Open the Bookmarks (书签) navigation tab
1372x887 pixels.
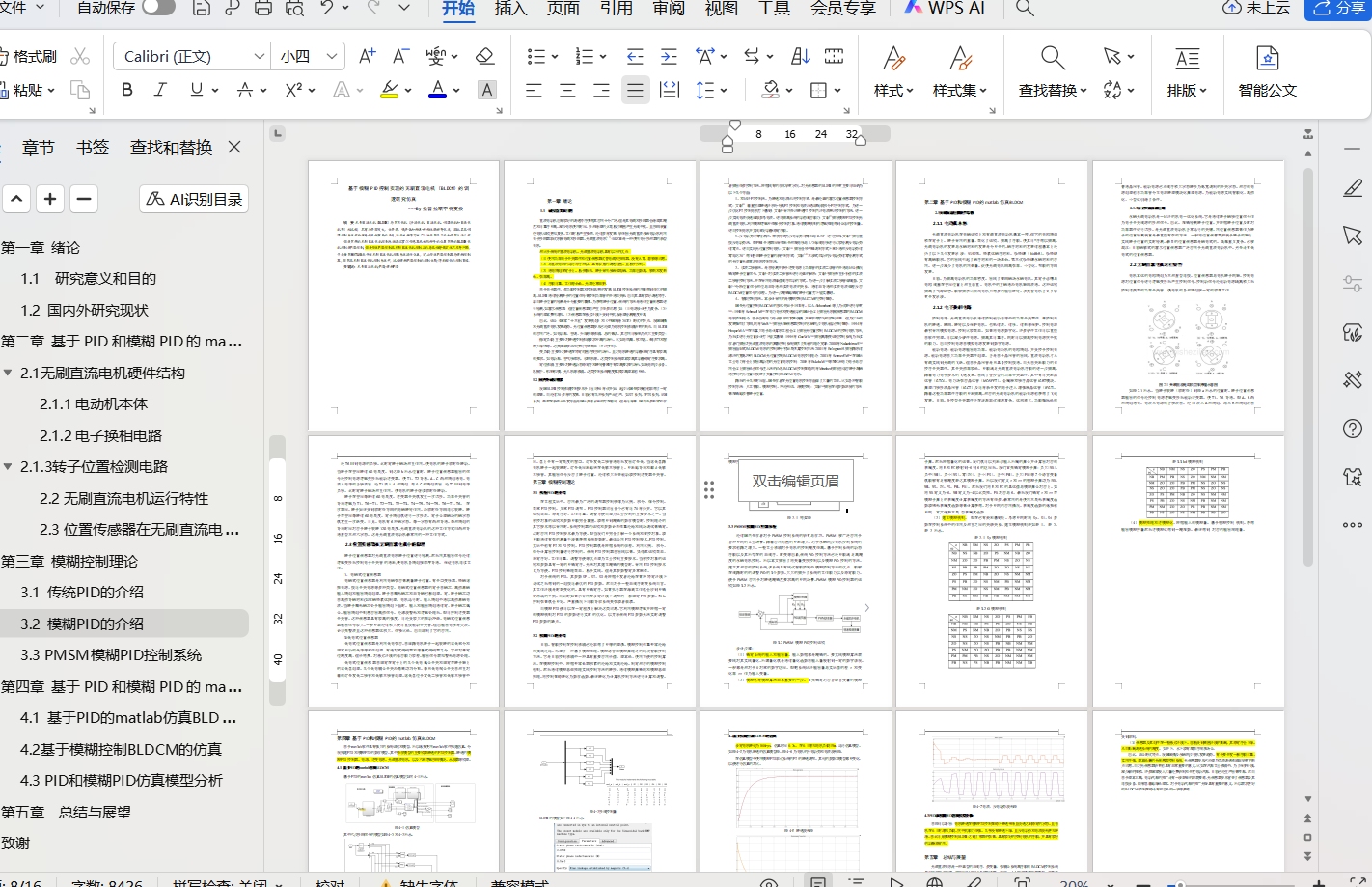pyautogui.click(x=93, y=147)
